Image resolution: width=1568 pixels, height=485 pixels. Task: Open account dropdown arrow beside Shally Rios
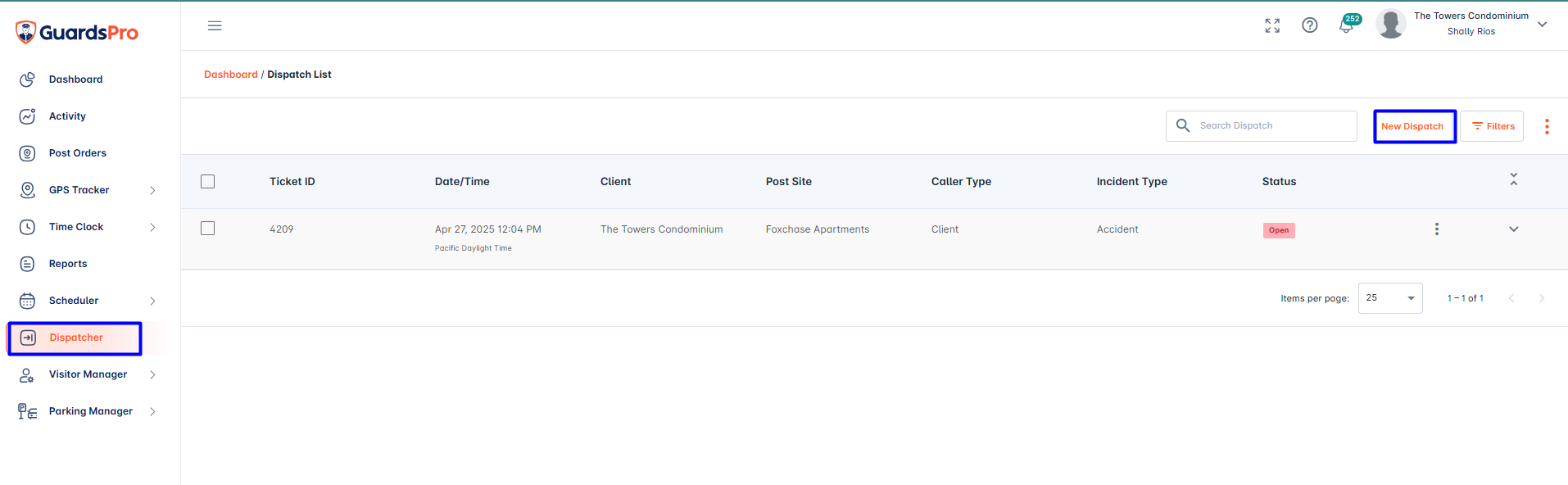coord(1542,25)
